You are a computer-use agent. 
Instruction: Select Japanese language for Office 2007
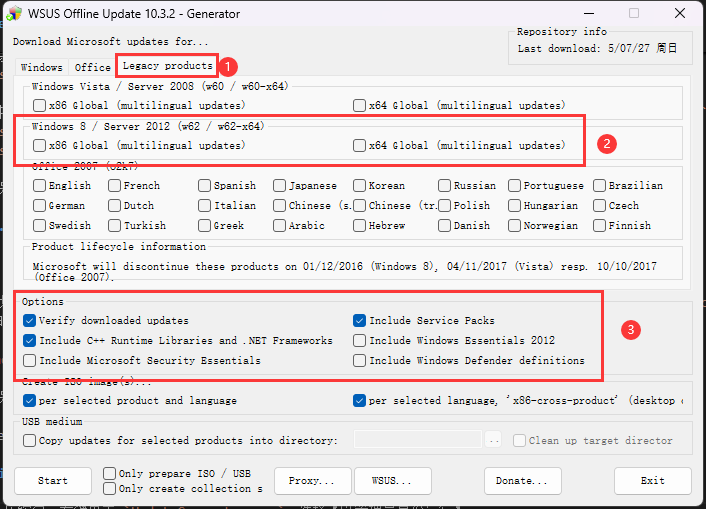pyautogui.click(x=279, y=186)
